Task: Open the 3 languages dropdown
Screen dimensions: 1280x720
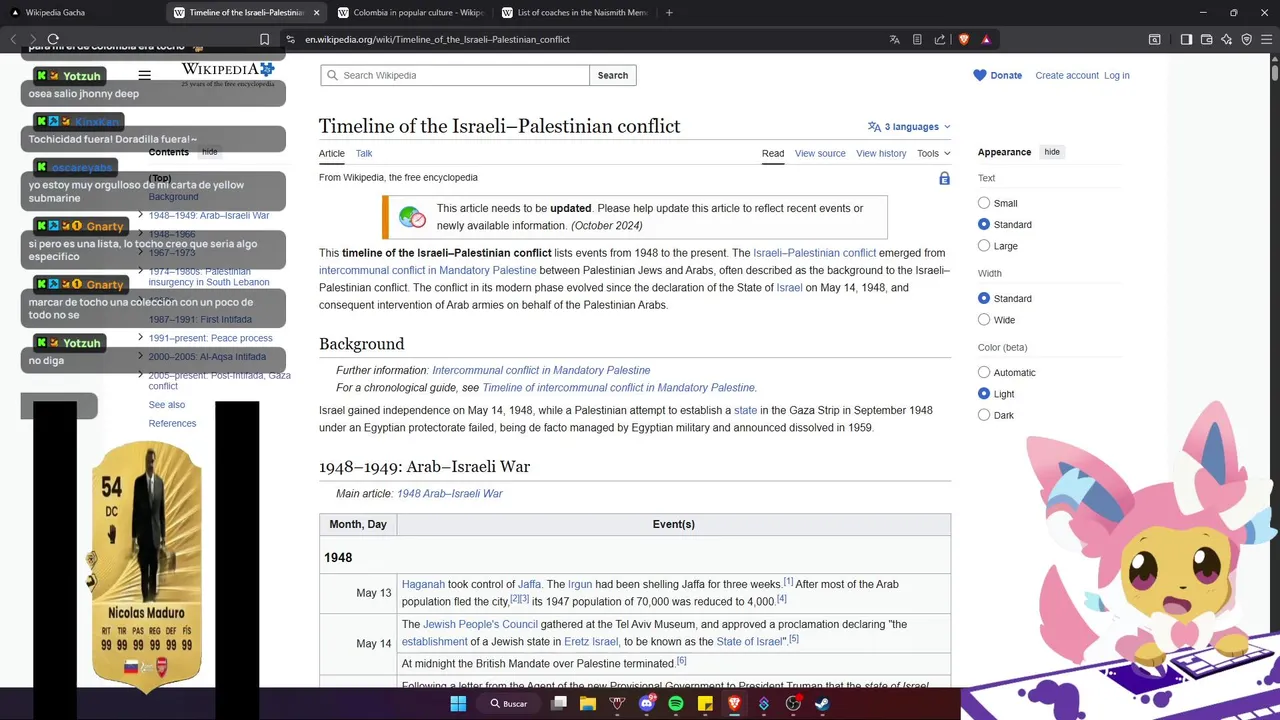Action: [909, 127]
